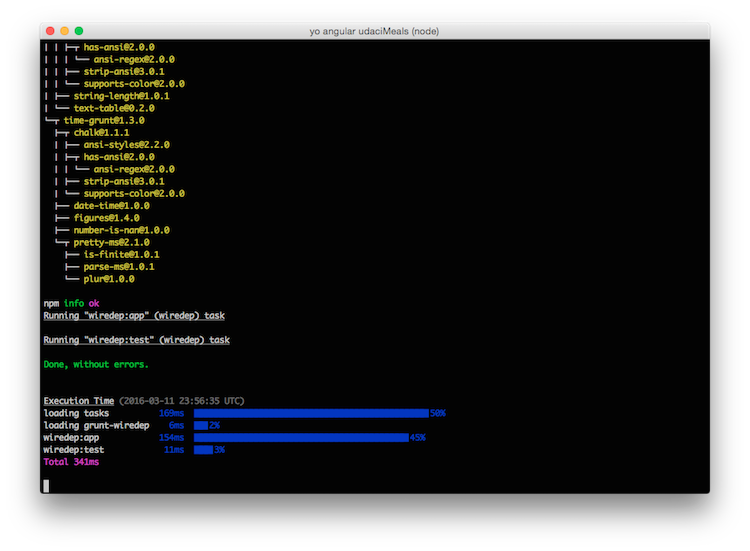Click the terminal cursor block at the prompt

click(46, 486)
